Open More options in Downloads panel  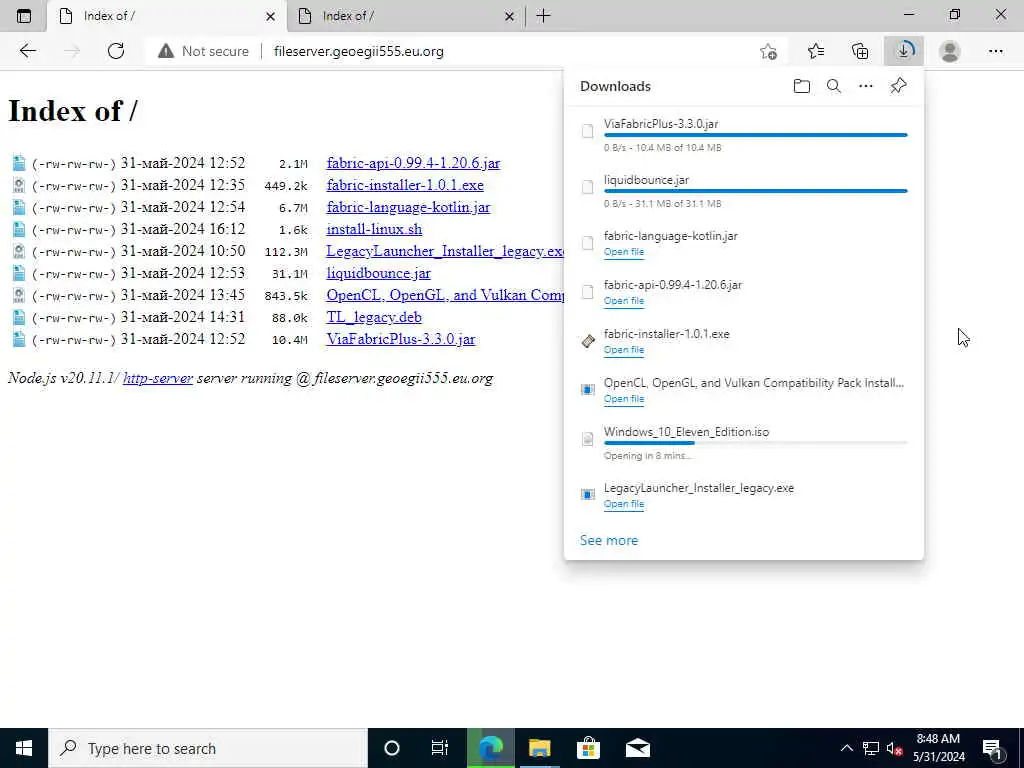pos(865,86)
